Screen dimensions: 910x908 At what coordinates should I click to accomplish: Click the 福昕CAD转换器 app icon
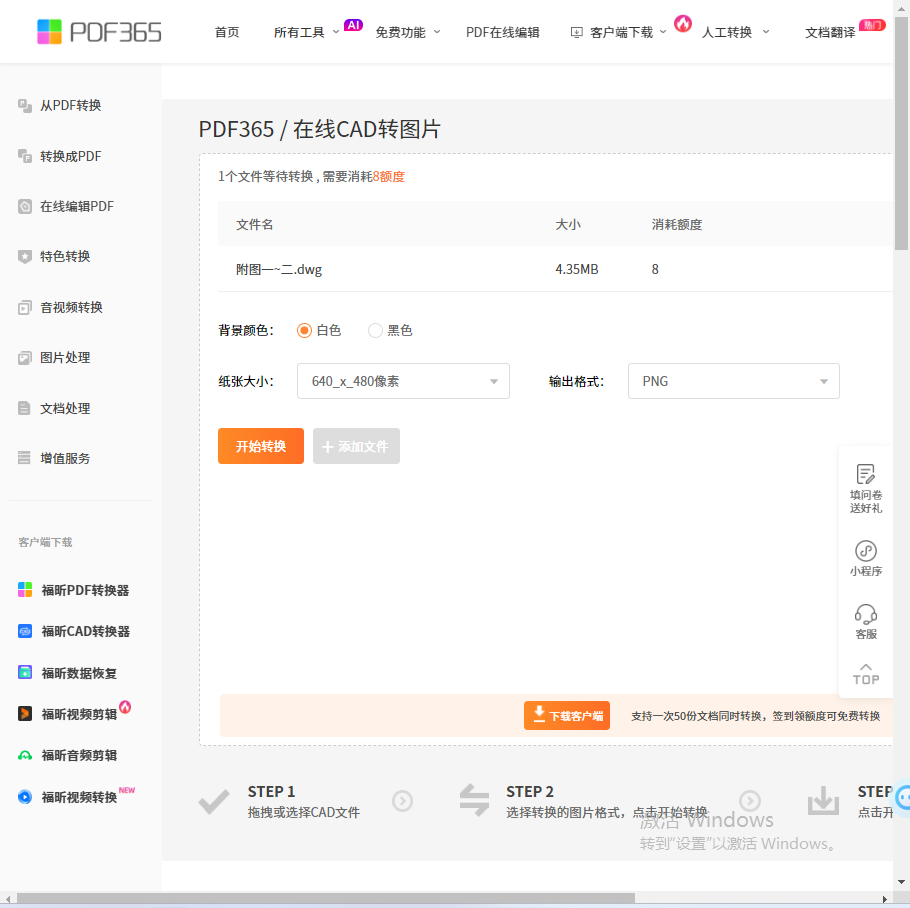coord(25,631)
